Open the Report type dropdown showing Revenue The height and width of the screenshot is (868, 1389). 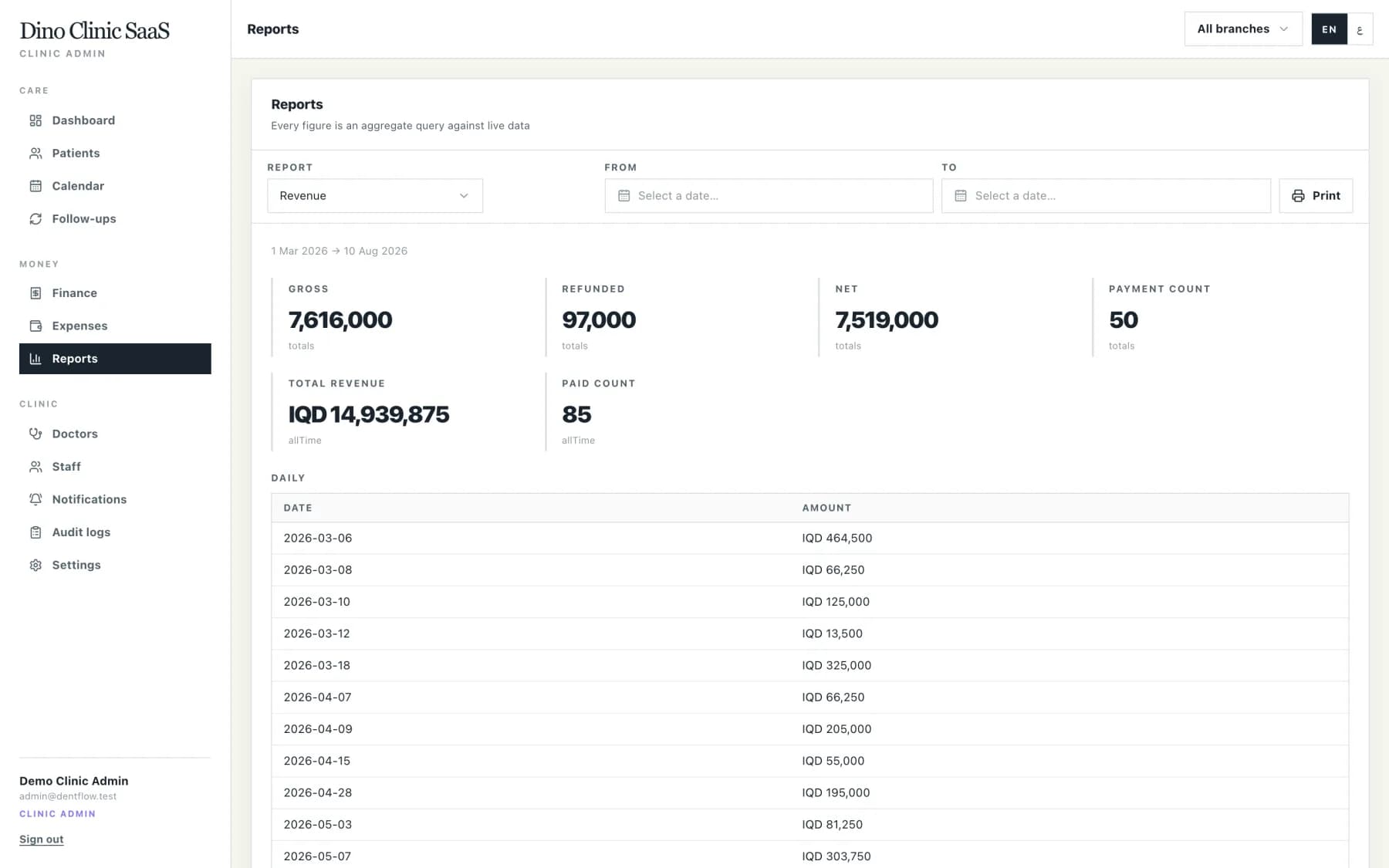(375, 196)
